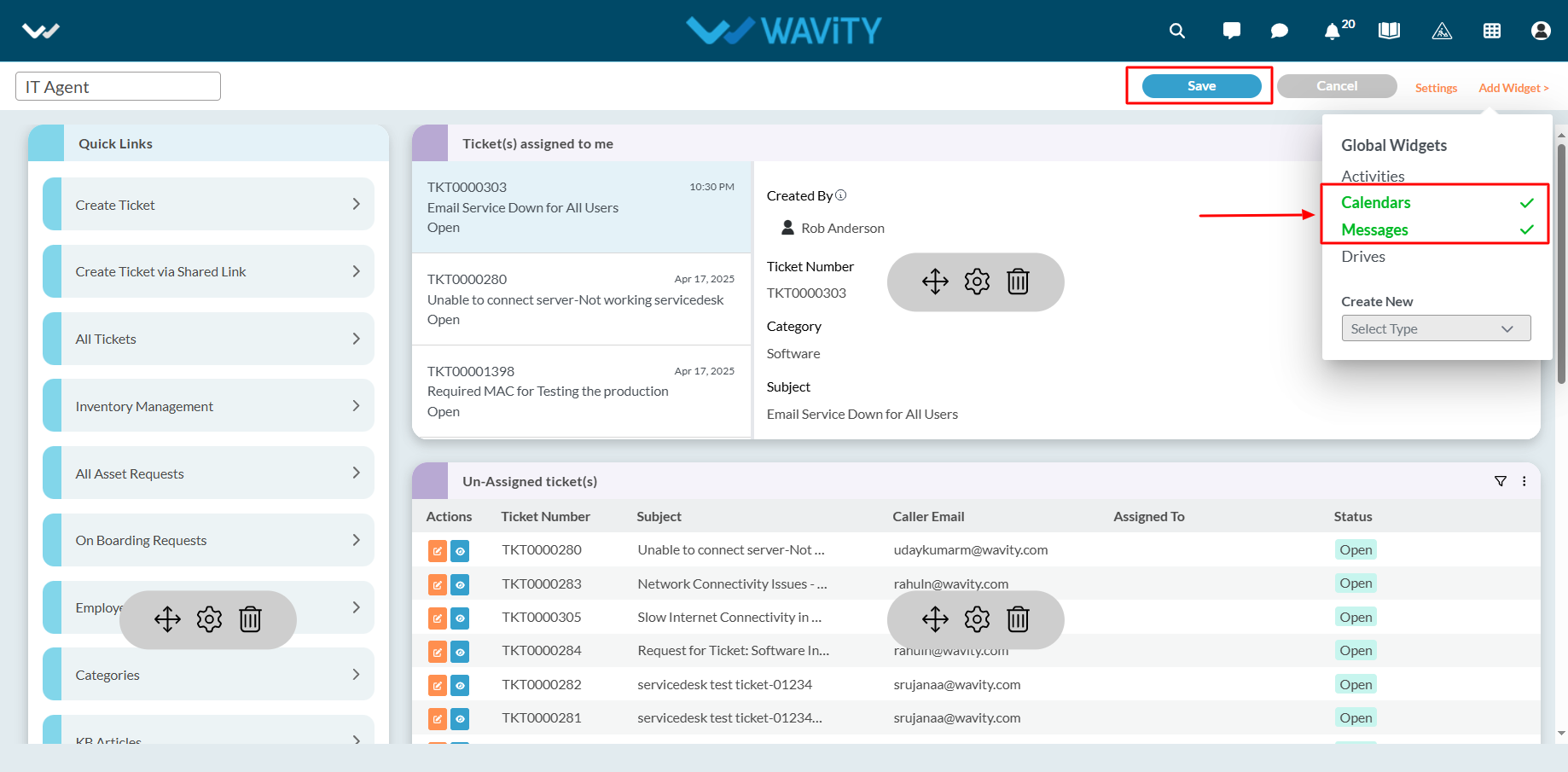The width and height of the screenshot is (1568, 772).
Task: Expand Inventory Management chevron
Action: pyautogui.click(x=357, y=406)
